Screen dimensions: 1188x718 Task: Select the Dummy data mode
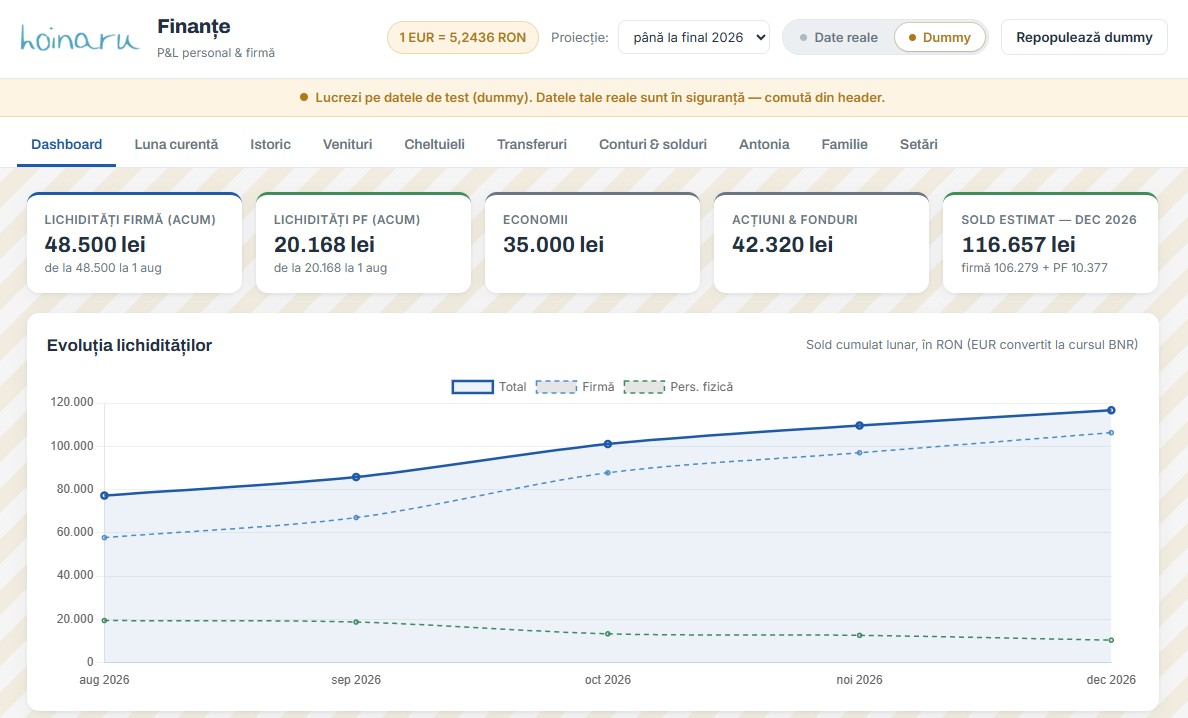[x=939, y=37]
